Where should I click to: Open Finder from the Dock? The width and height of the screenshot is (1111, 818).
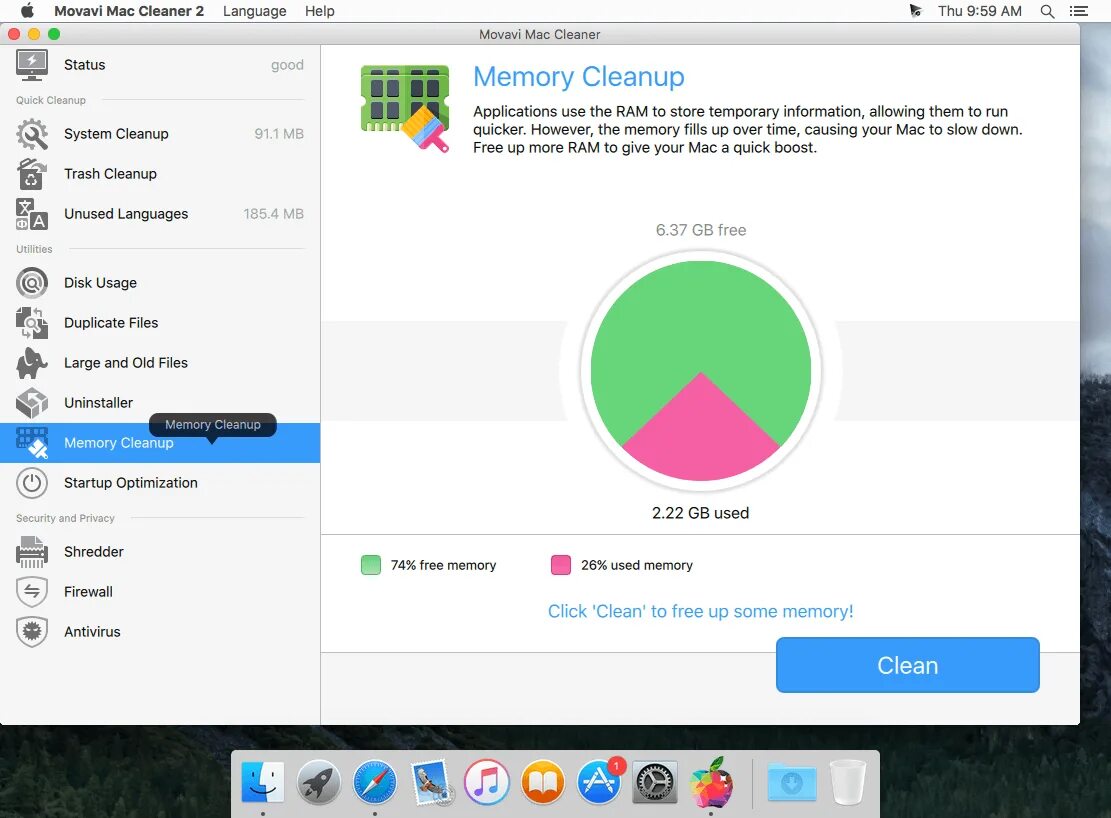(263, 783)
